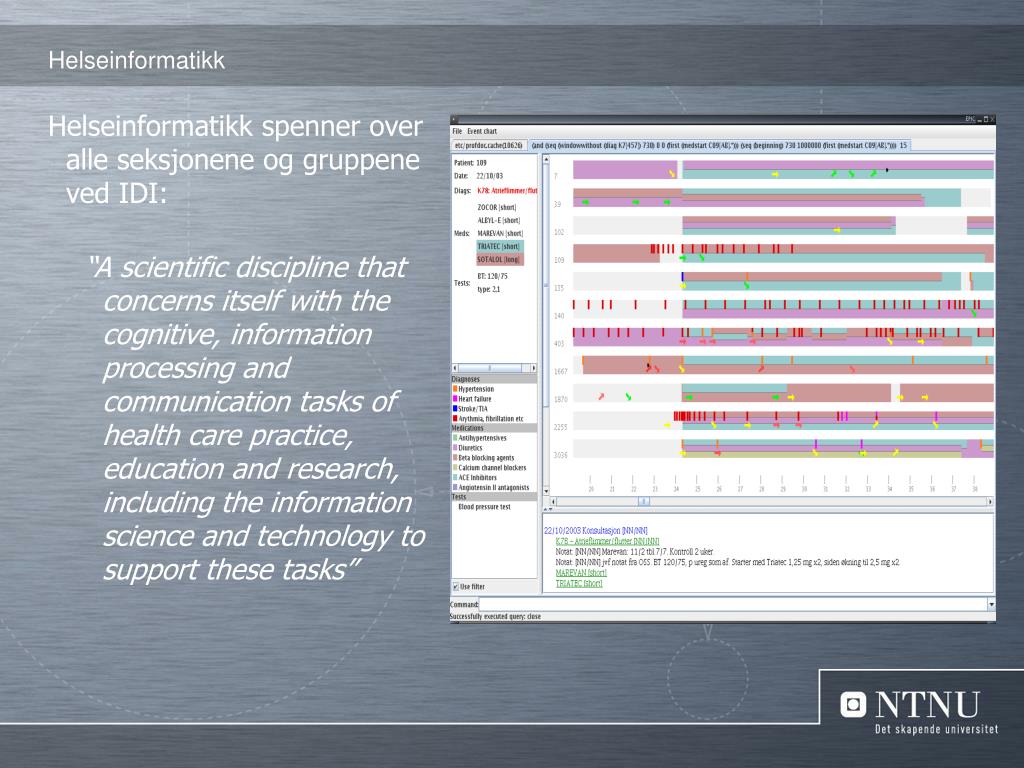Select the Heart failure magenta swatch
This screenshot has width=1024, height=768.
click(455, 398)
